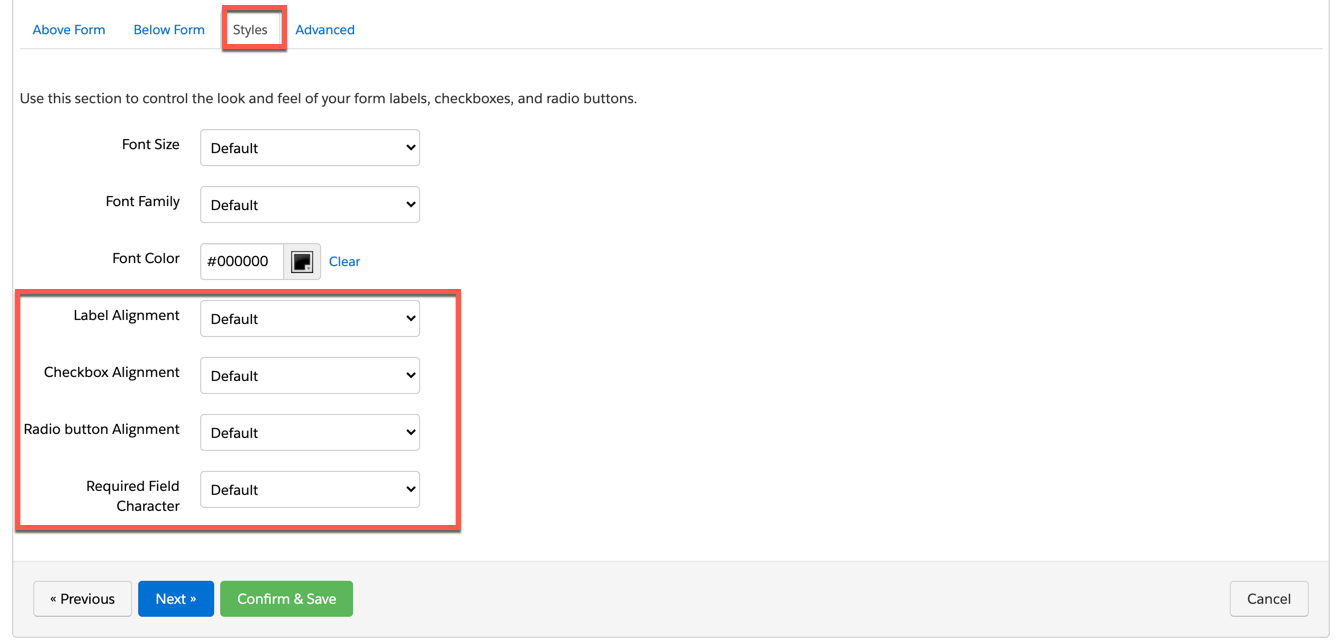Open the Font Family dropdown

(310, 205)
